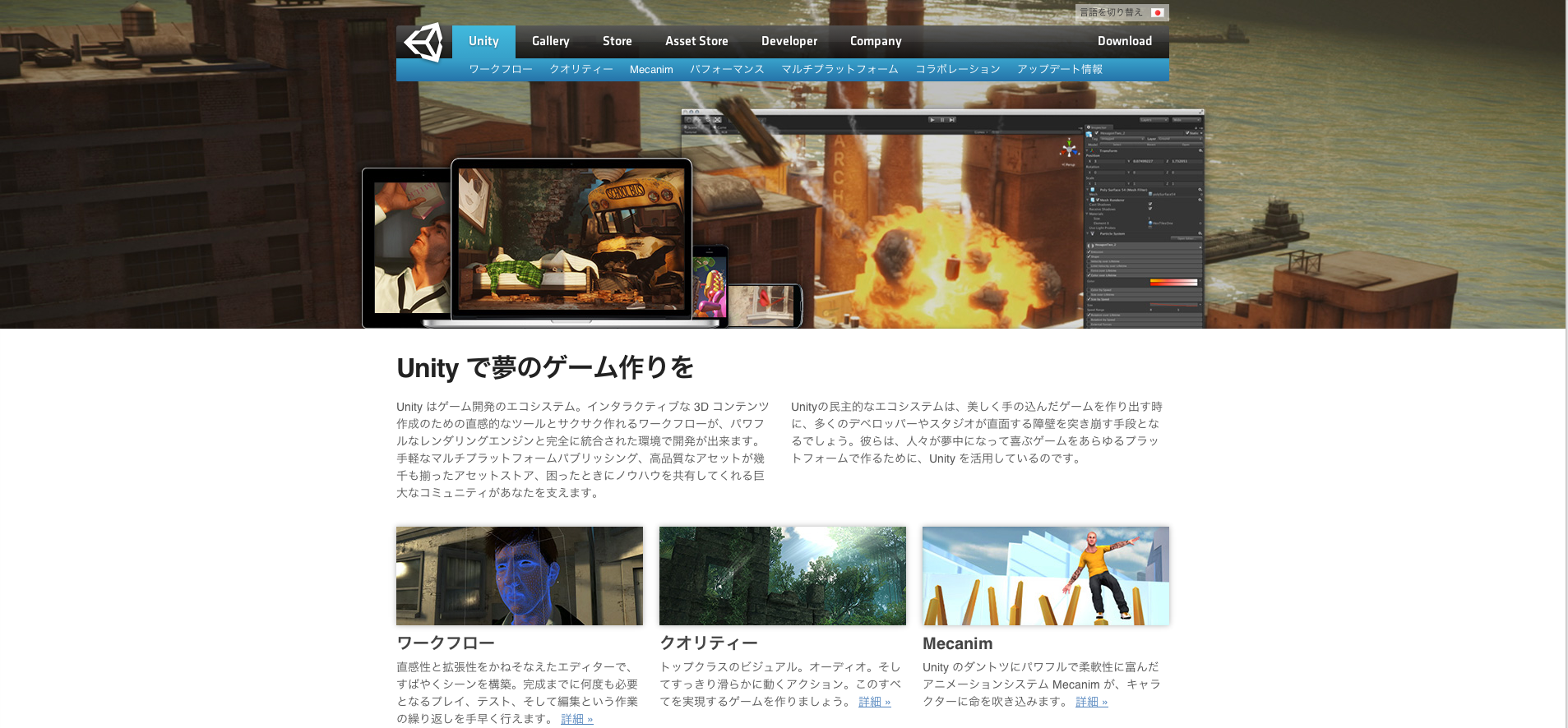
Task: Click the heading Unity で夢のゲーム作りを
Action: (x=545, y=367)
